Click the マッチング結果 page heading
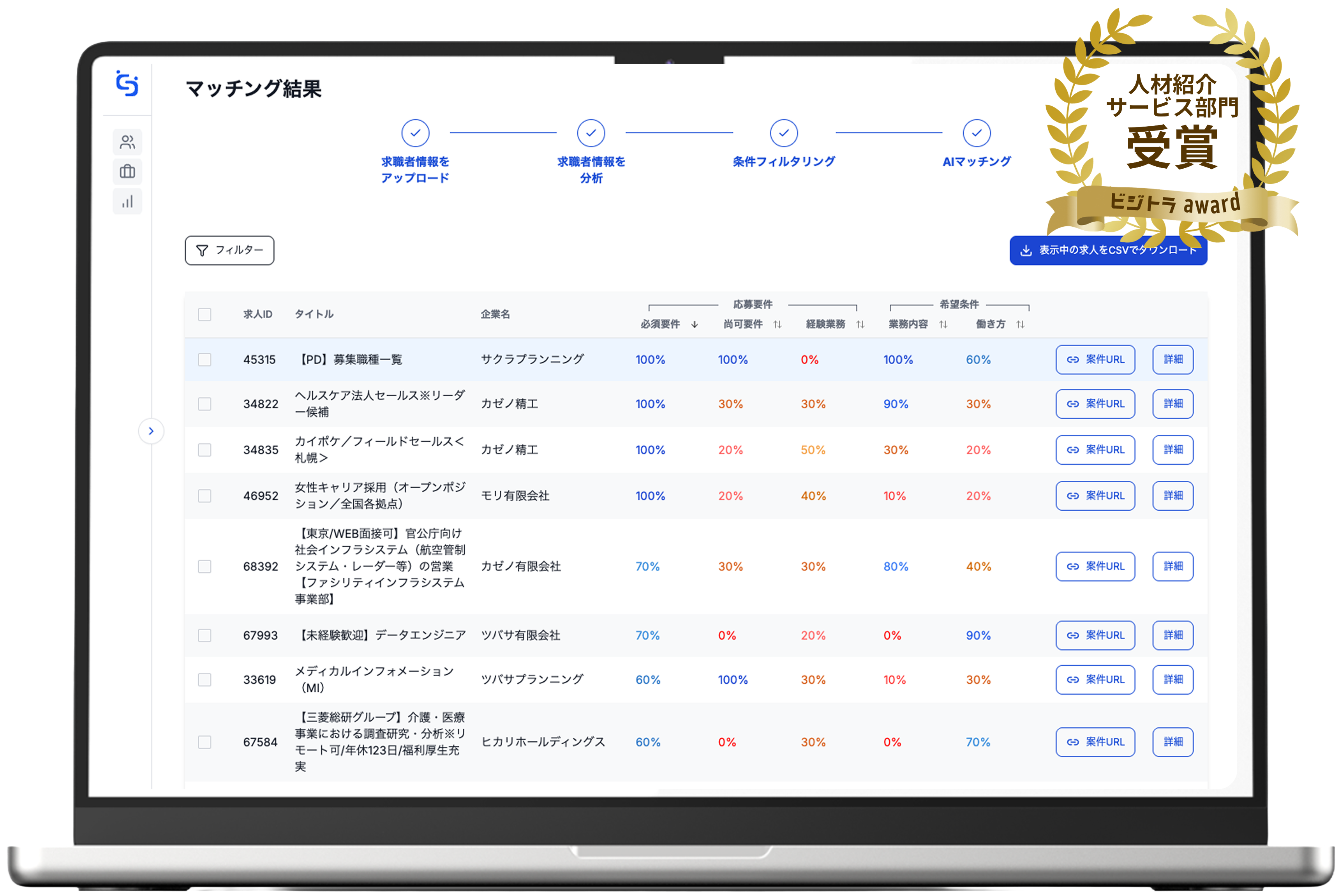The image size is (1340, 896). tap(253, 88)
